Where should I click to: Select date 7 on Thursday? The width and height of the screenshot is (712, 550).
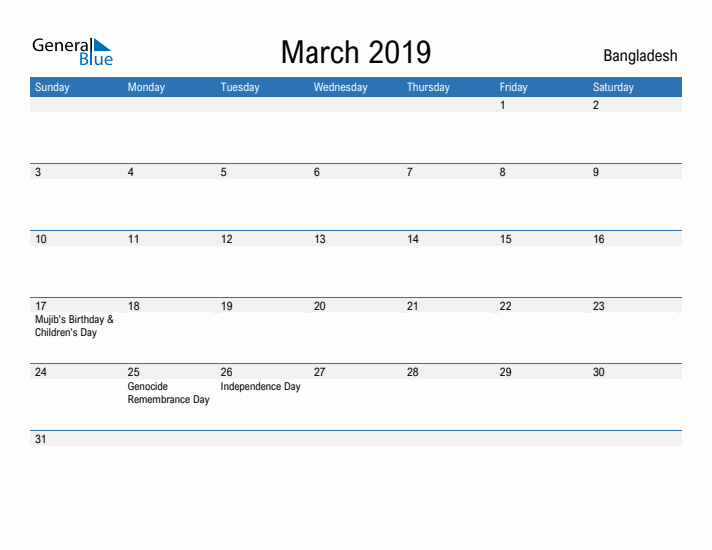410,172
